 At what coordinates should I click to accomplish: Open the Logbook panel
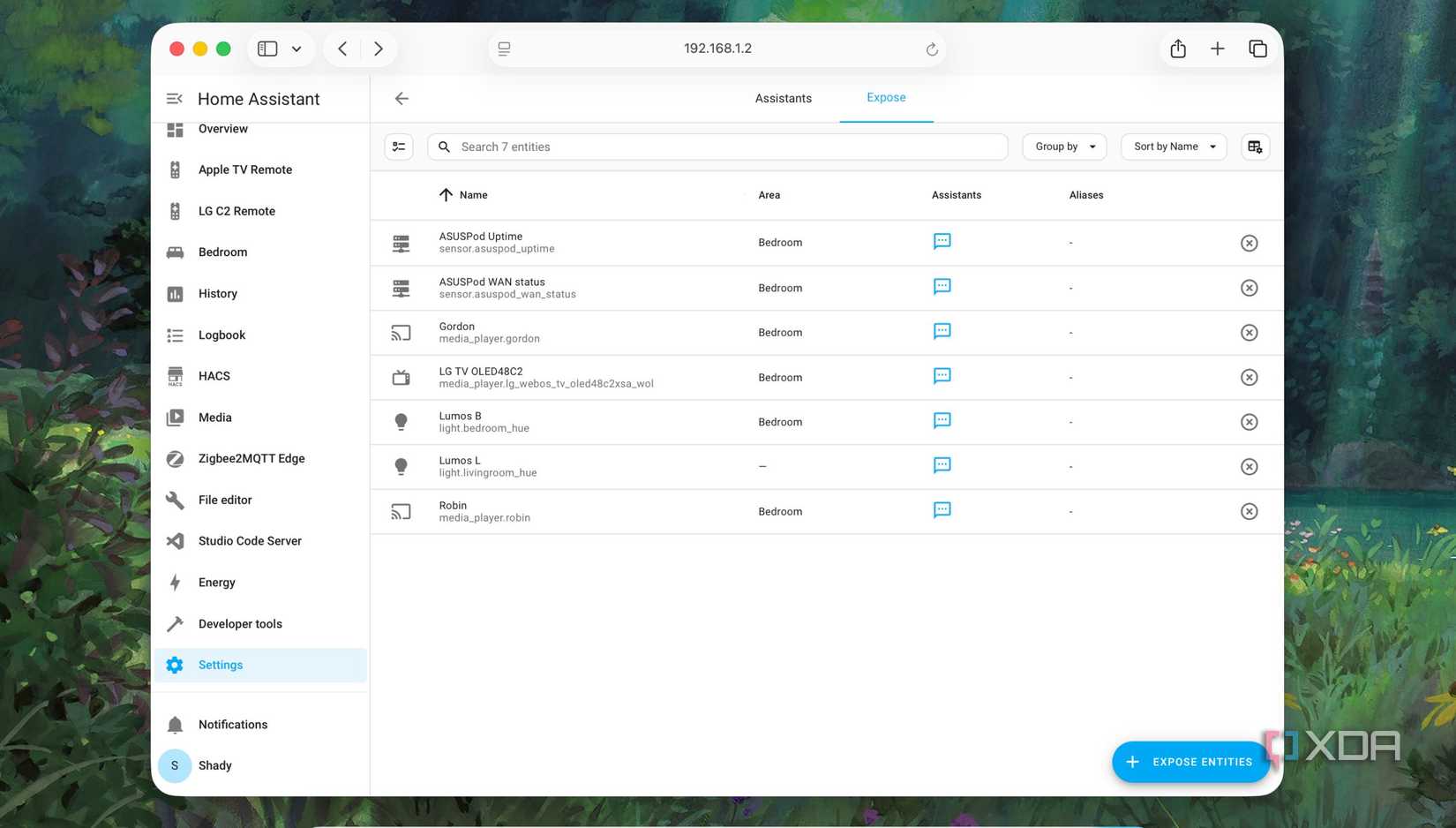pyautogui.click(x=260, y=335)
